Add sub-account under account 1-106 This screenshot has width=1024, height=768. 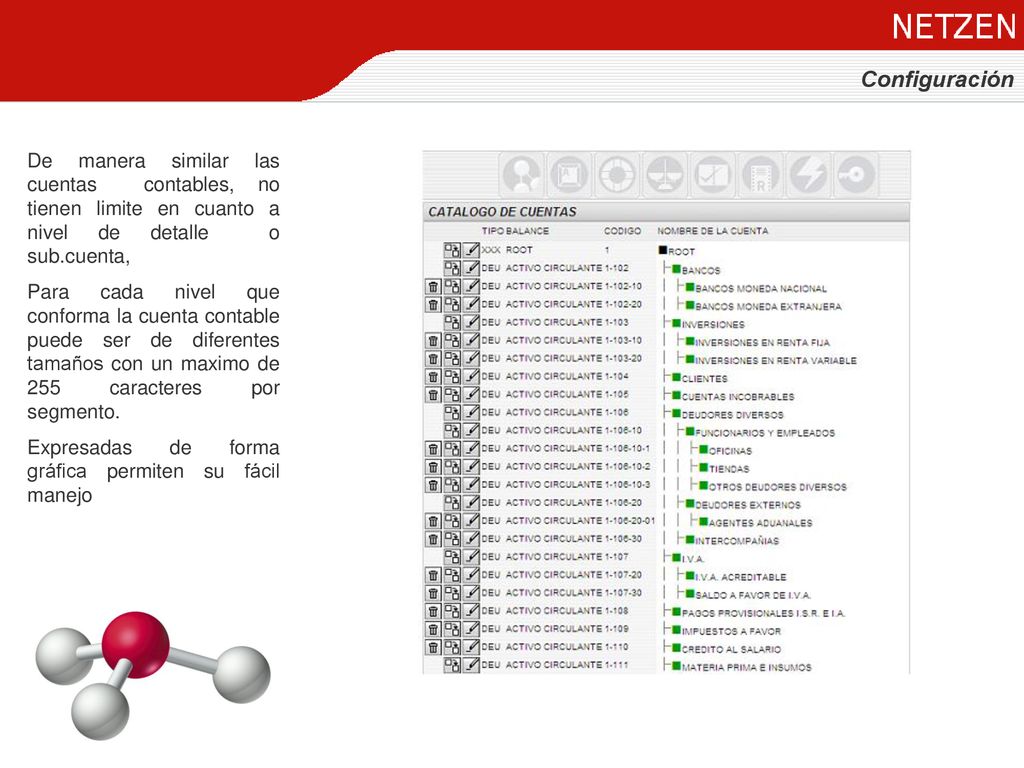[452, 413]
